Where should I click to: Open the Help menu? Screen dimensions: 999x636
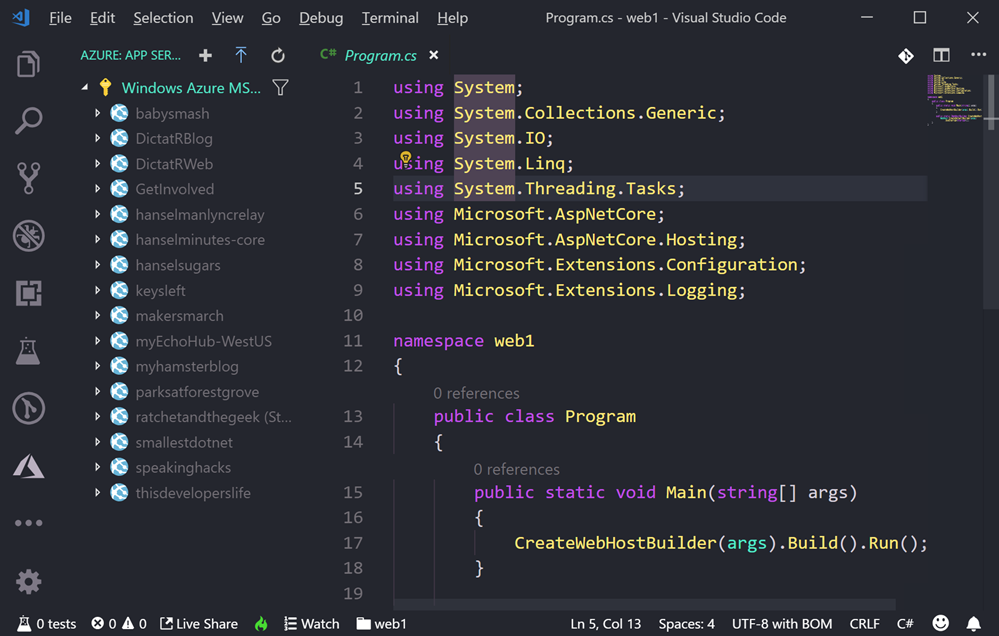click(x=452, y=18)
